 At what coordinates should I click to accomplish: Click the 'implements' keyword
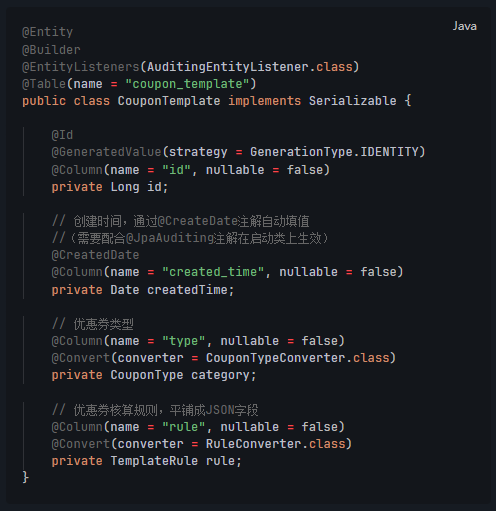point(264,101)
